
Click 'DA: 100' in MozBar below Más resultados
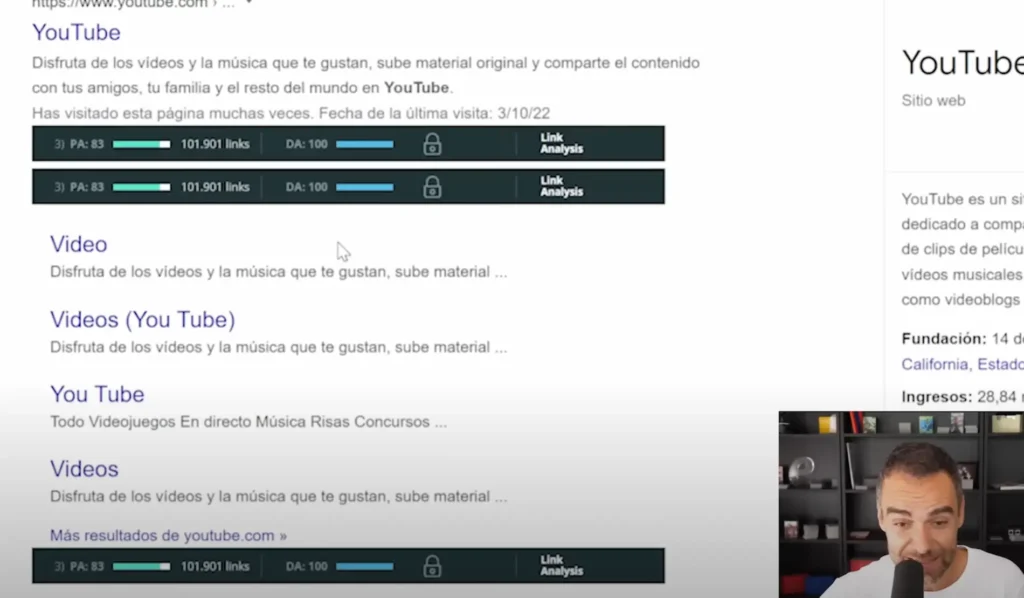pos(306,566)
